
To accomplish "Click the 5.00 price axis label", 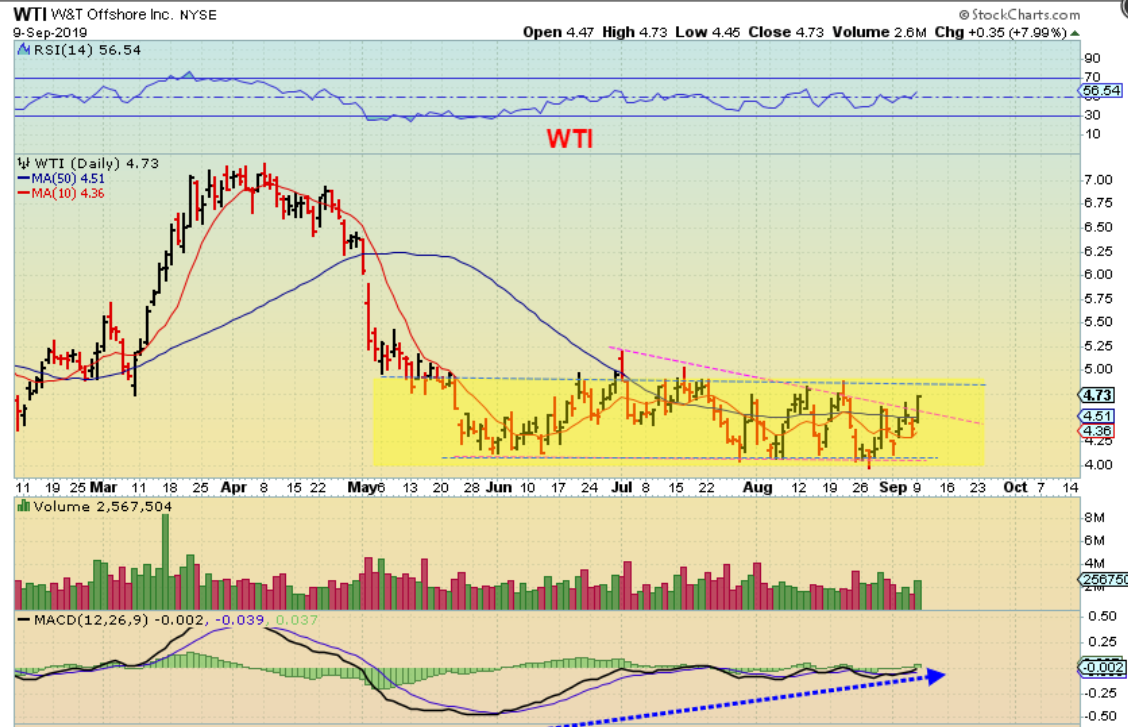I will tap(1098, 370).
